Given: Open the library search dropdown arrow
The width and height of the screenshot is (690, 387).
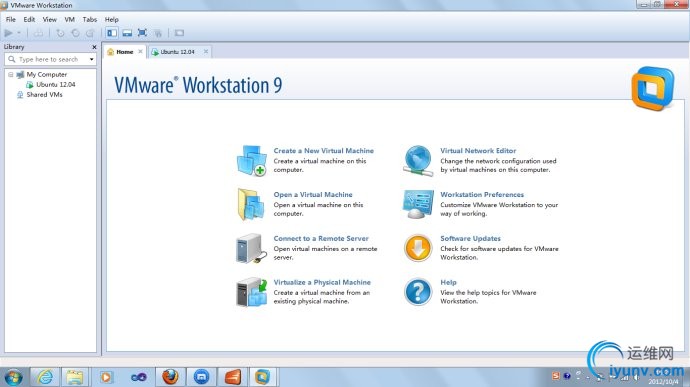Looking at the screenshot, I should click(x=91, y=59).
